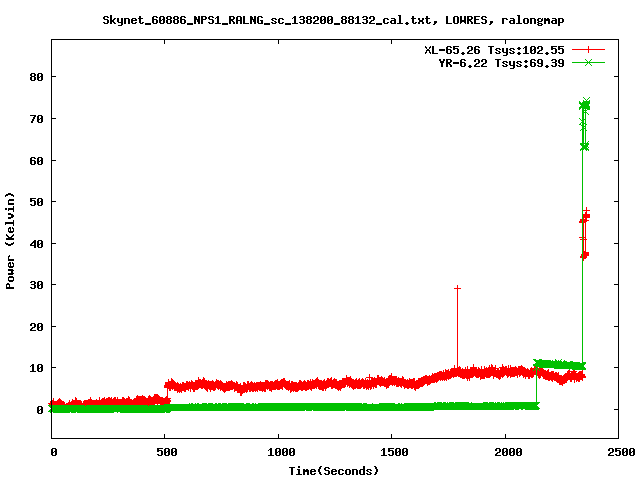
Task: Click the y-axis tick label 50
Action: (36, 202)
